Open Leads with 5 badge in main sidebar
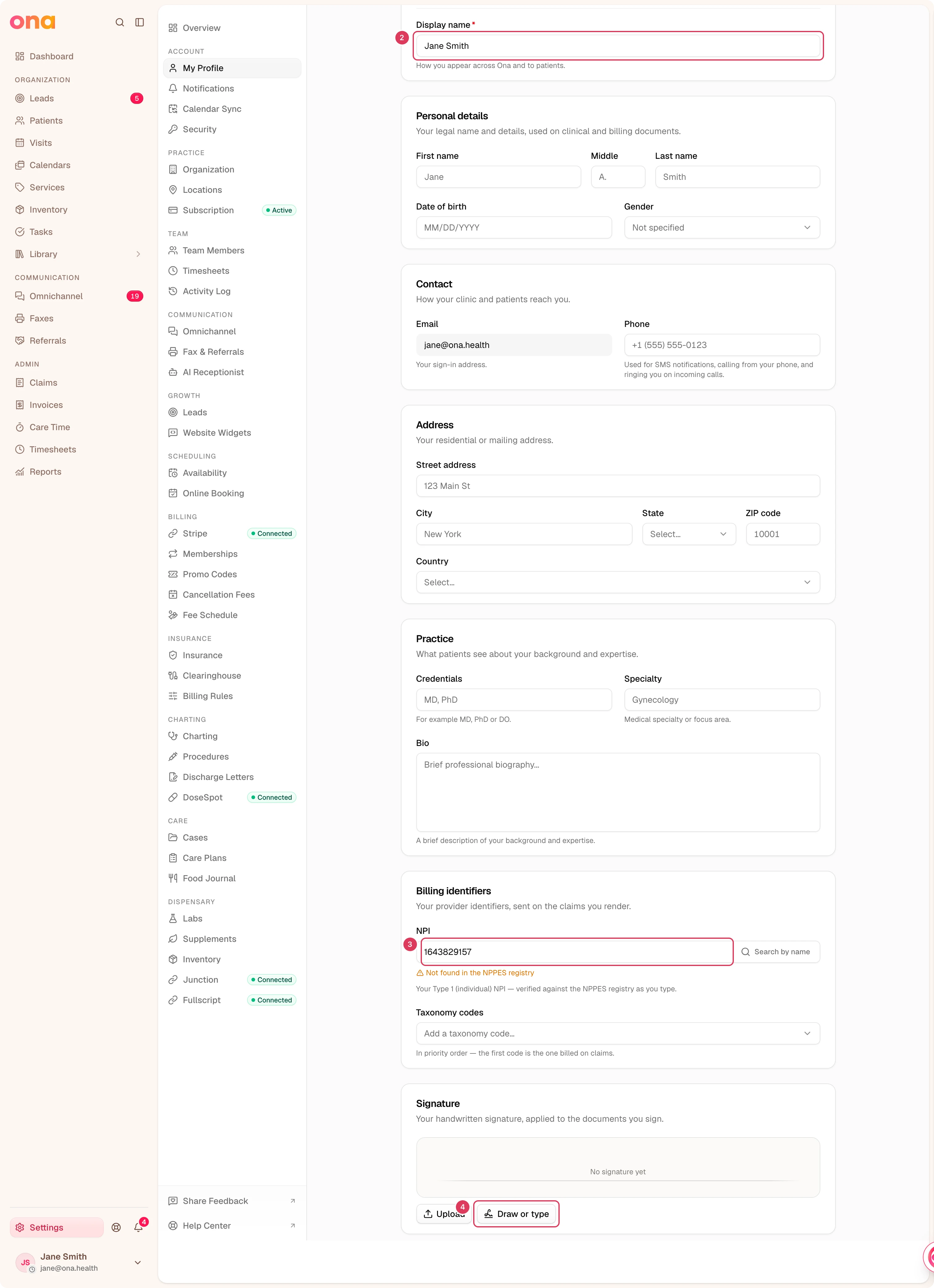Image resolution: width=934 pixels, height=1288 pixels. point(79,98)
